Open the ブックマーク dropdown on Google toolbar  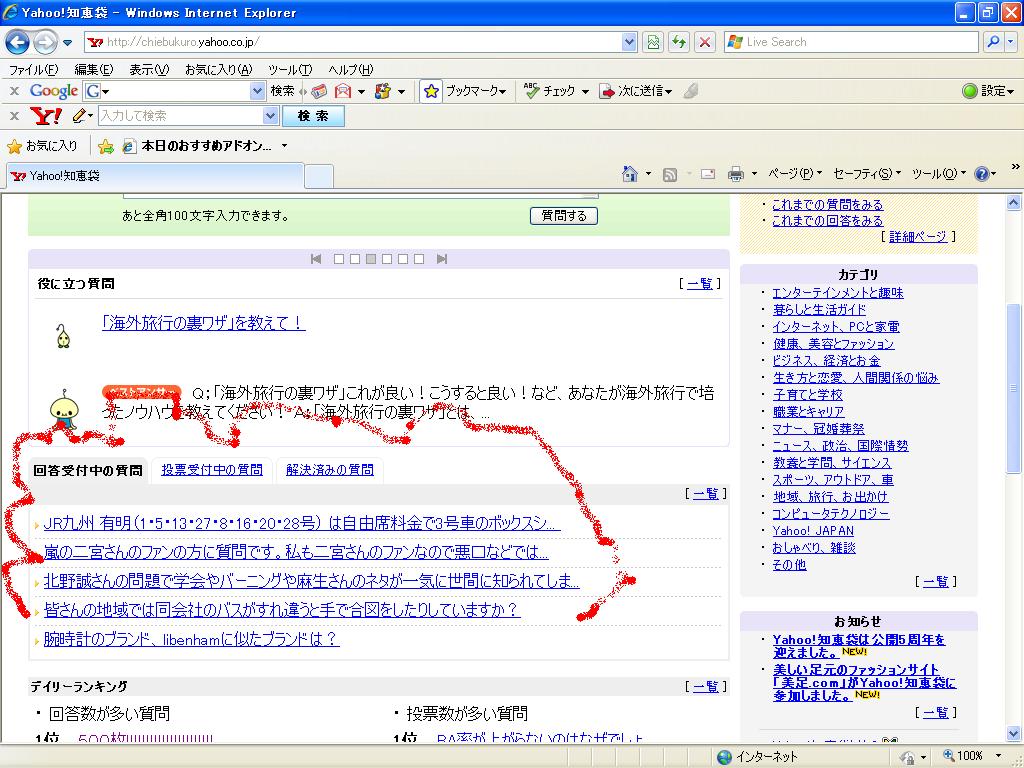(x=475, y=91)
